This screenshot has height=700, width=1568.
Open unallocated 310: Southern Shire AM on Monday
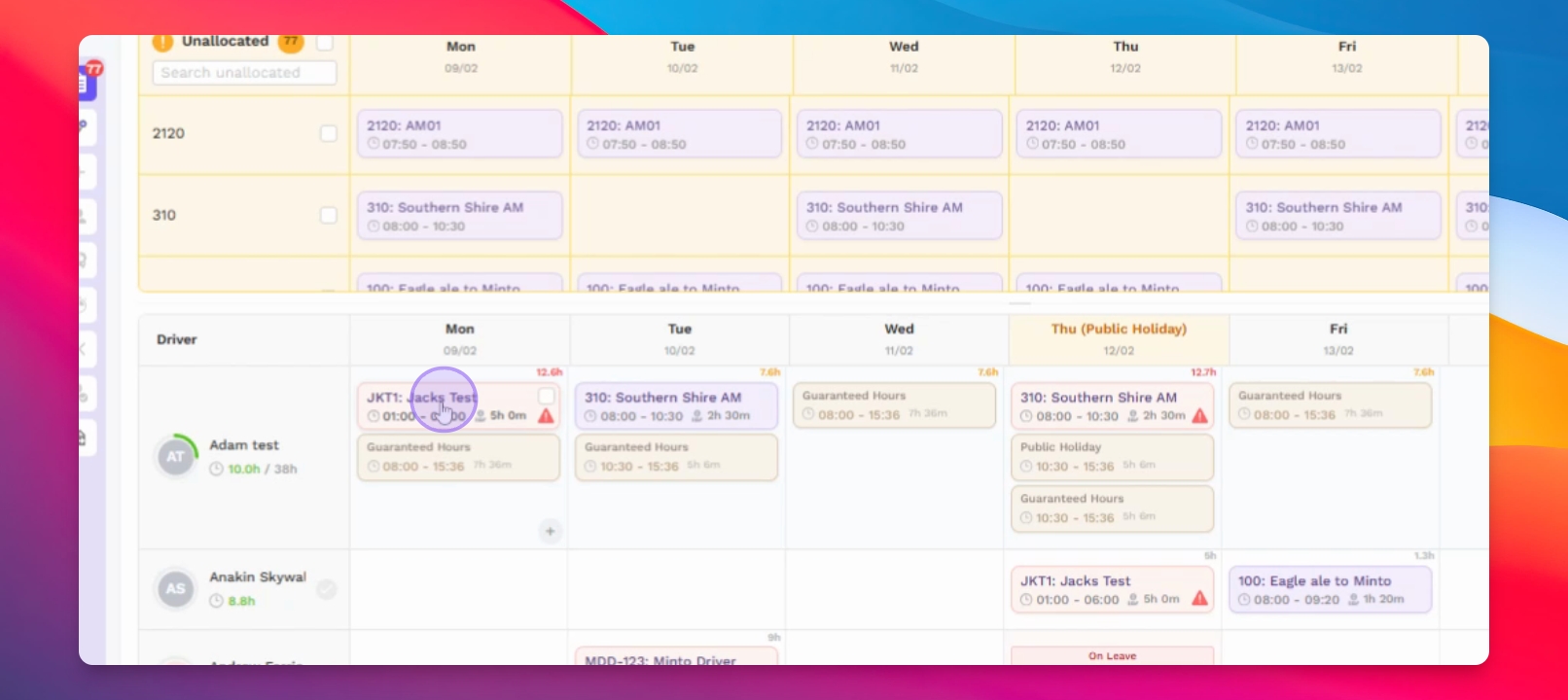click(460, 216)
